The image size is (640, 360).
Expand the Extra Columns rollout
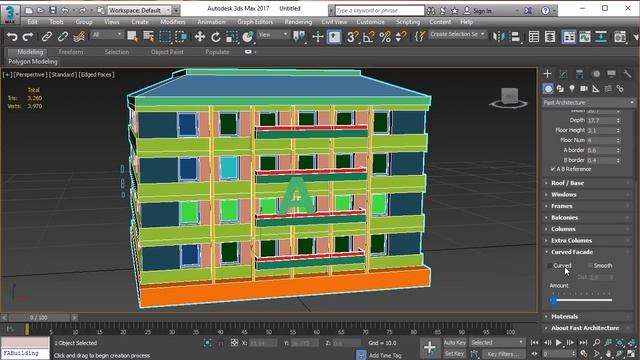coord(589,240)
